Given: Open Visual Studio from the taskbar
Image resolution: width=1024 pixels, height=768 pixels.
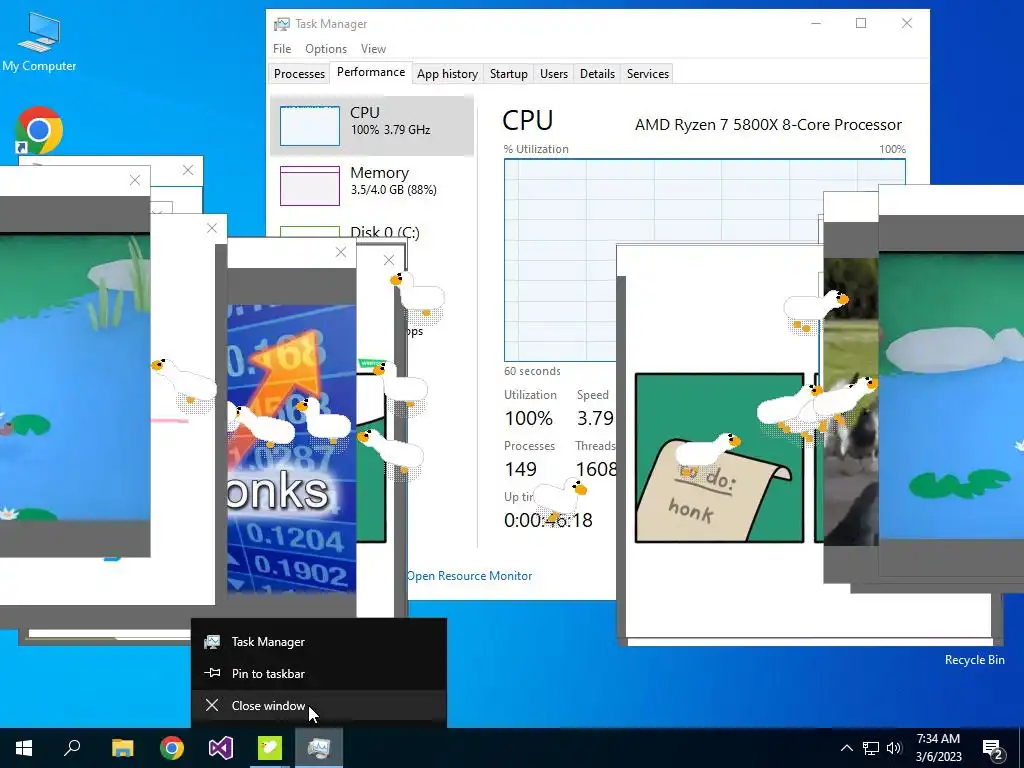Looking at the screenshot, I should tap(221, 748).
